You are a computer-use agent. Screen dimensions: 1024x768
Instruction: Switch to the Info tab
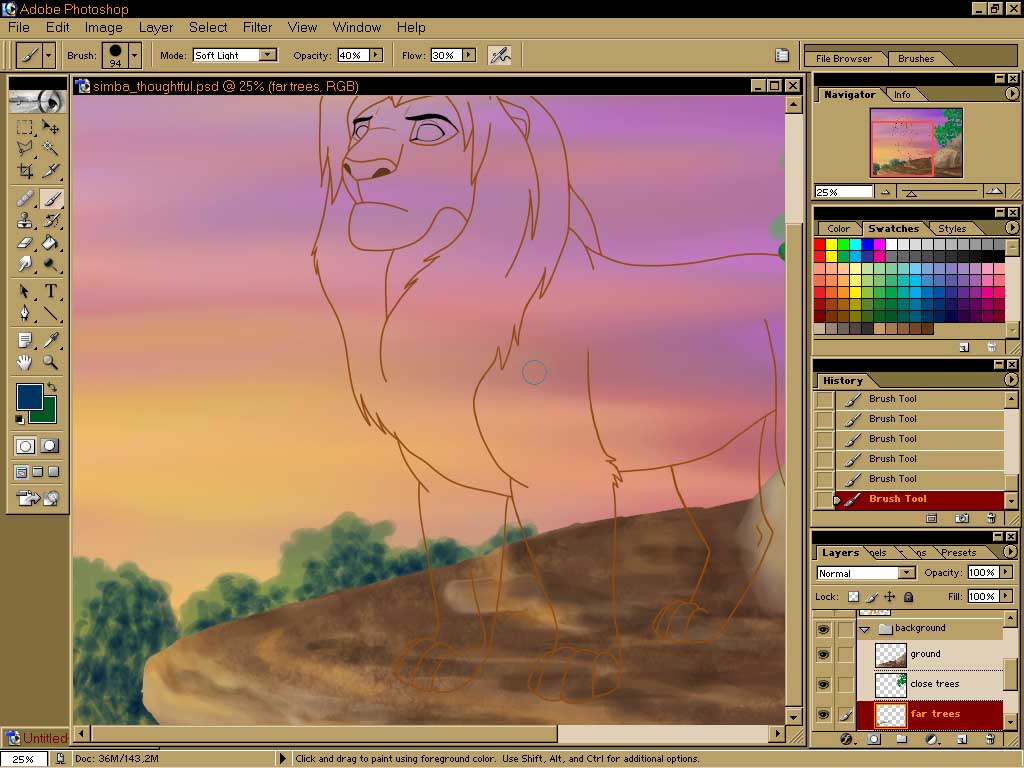point(902,95)
